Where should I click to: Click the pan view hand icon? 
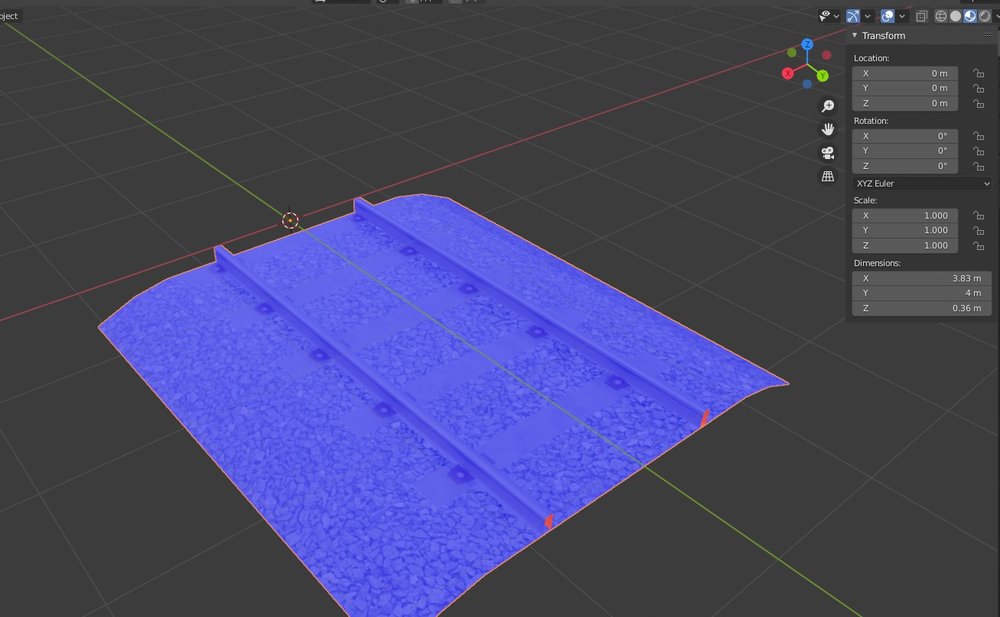[x=828, y=129]
